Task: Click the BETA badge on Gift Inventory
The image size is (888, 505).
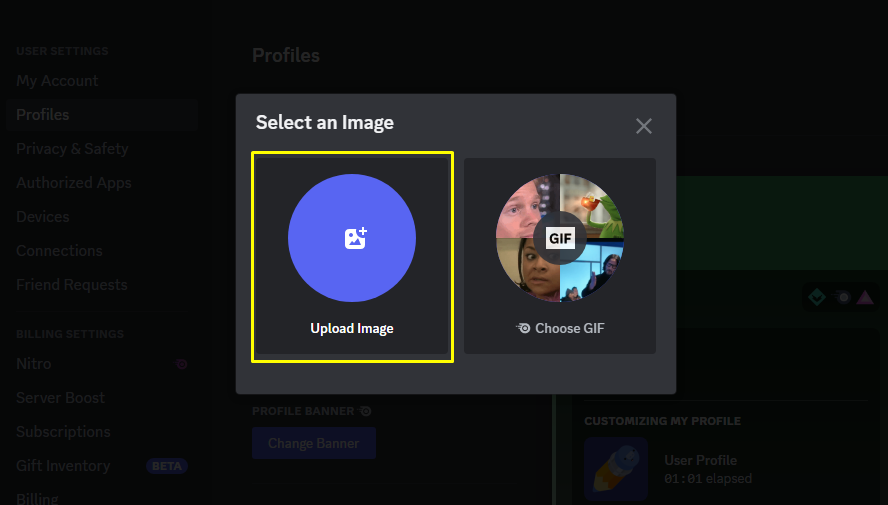Action: (166, 466)
